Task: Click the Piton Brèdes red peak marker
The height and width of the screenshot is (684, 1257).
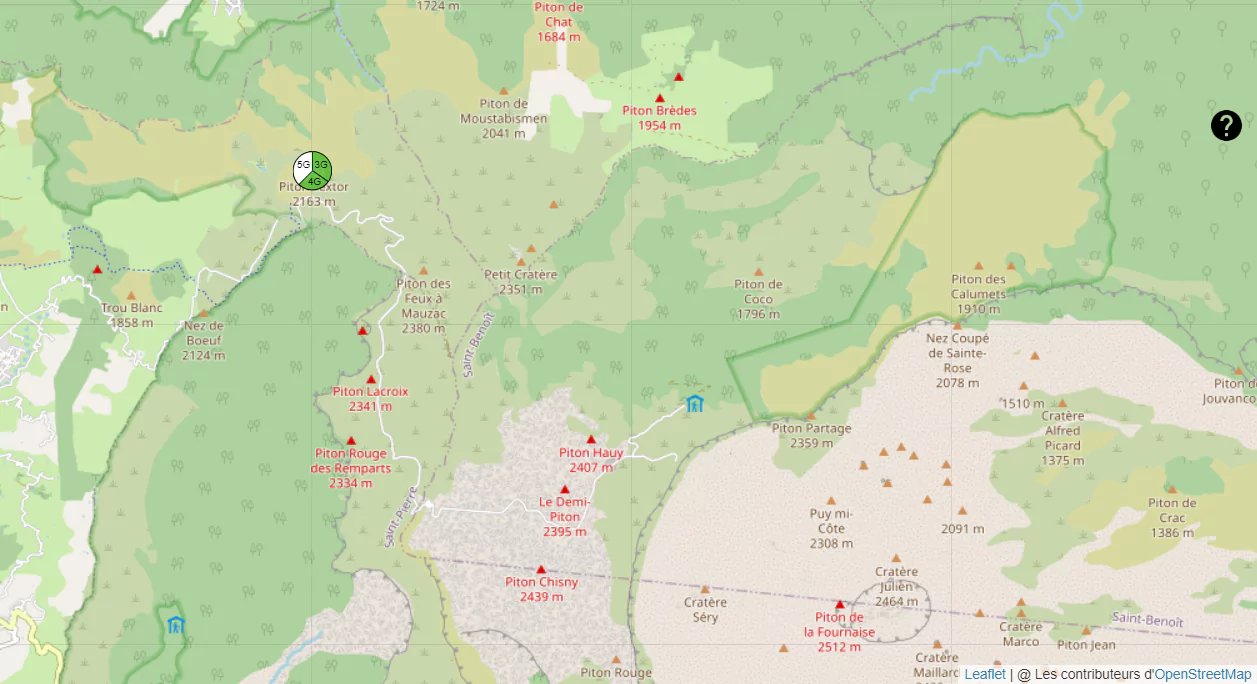Action: tap(660, 98)
